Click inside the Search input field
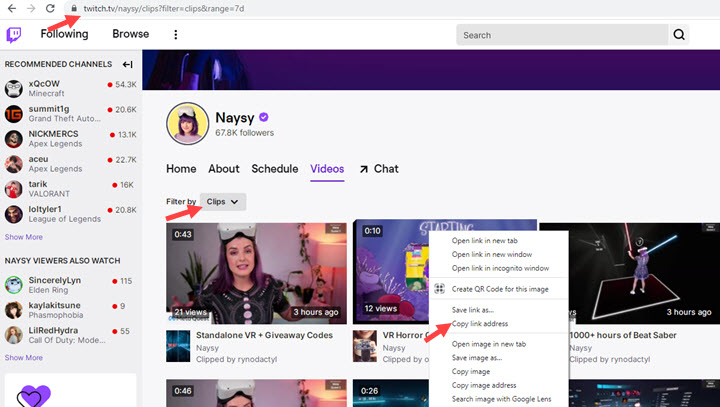This screenshot has width=720, height=407. [x=560, y=35]
